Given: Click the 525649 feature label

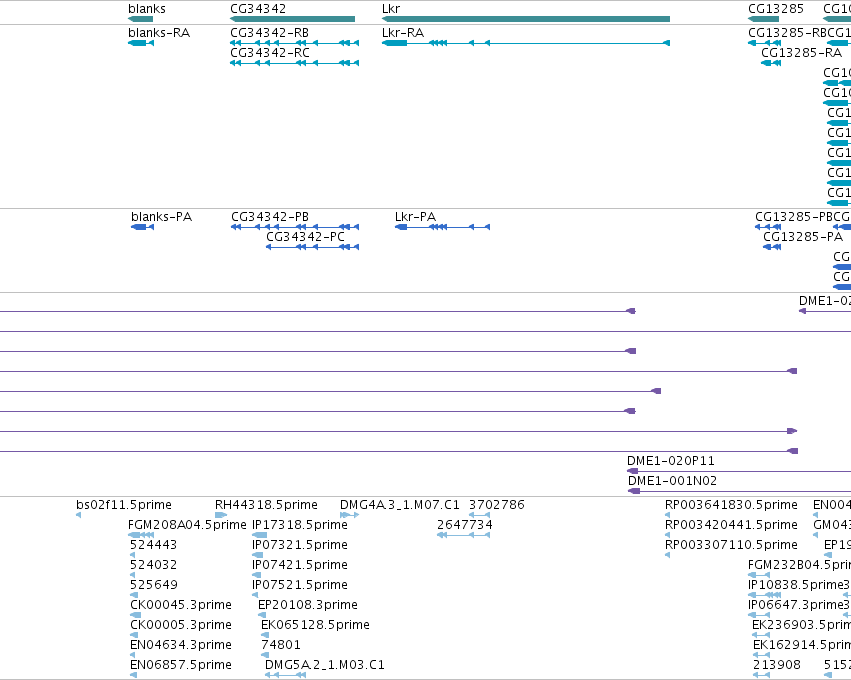Looking at the screenshot, I should (154, 585).
